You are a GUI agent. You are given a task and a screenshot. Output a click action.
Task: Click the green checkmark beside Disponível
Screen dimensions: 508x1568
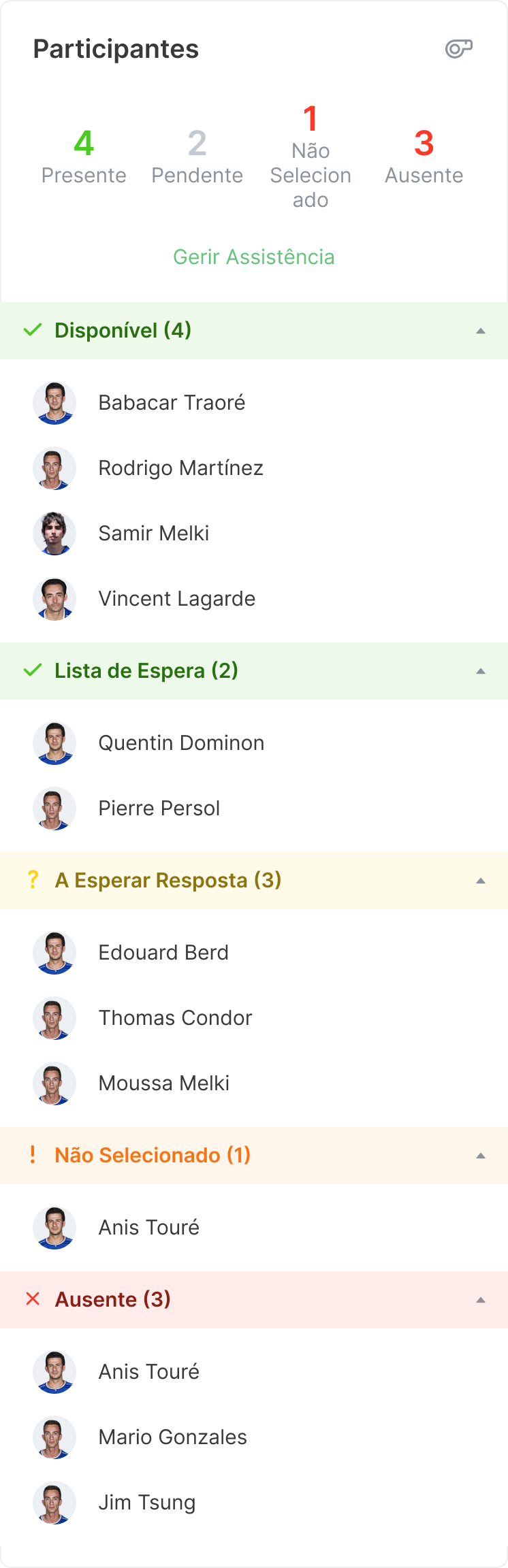click(32, 331)
